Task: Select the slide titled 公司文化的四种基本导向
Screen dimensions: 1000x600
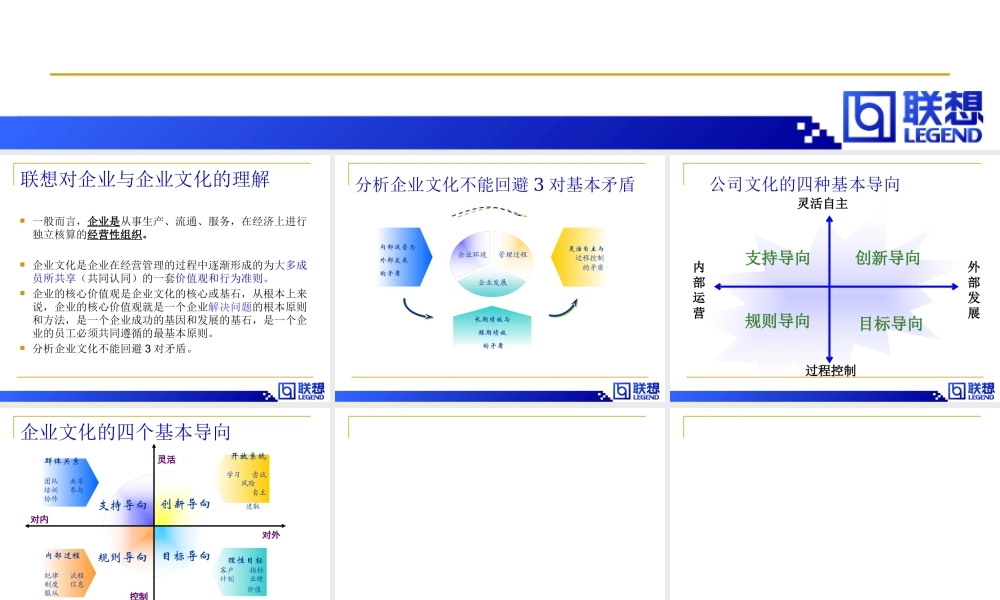Action: tap(835, 278)
